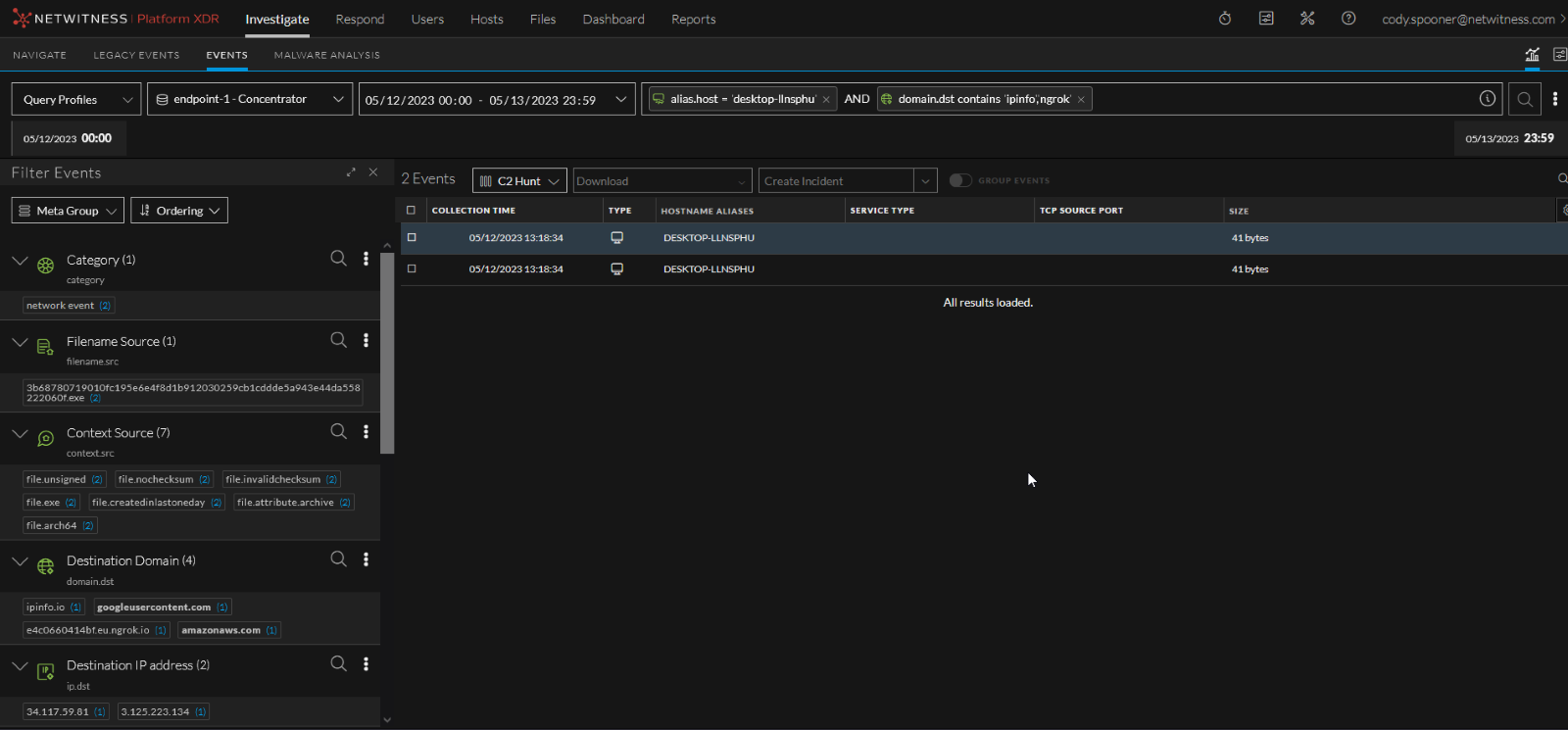Screen dimensions: 1568x730
Task: Filter by the googleusercontent.com domain value
Action: [163, 607]
